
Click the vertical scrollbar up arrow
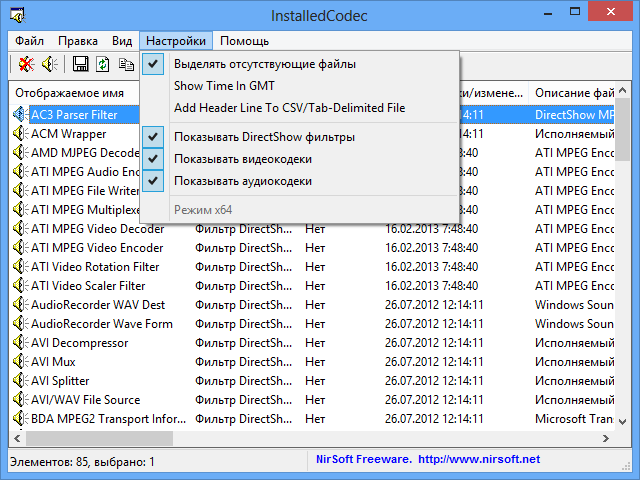pos(622,91)
